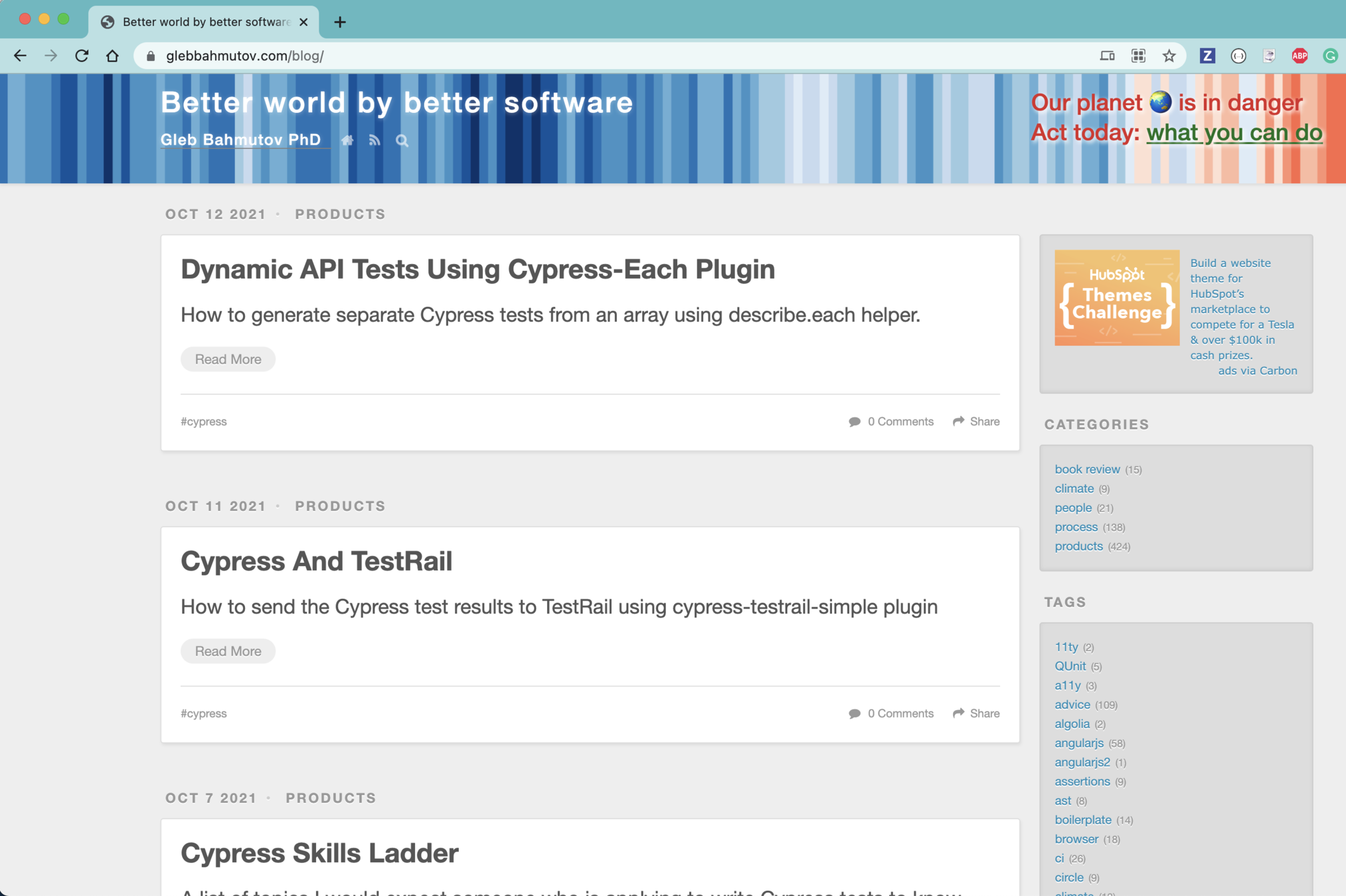Open the products category link
Screen dimensions: 1346x896
(1078, 546)
